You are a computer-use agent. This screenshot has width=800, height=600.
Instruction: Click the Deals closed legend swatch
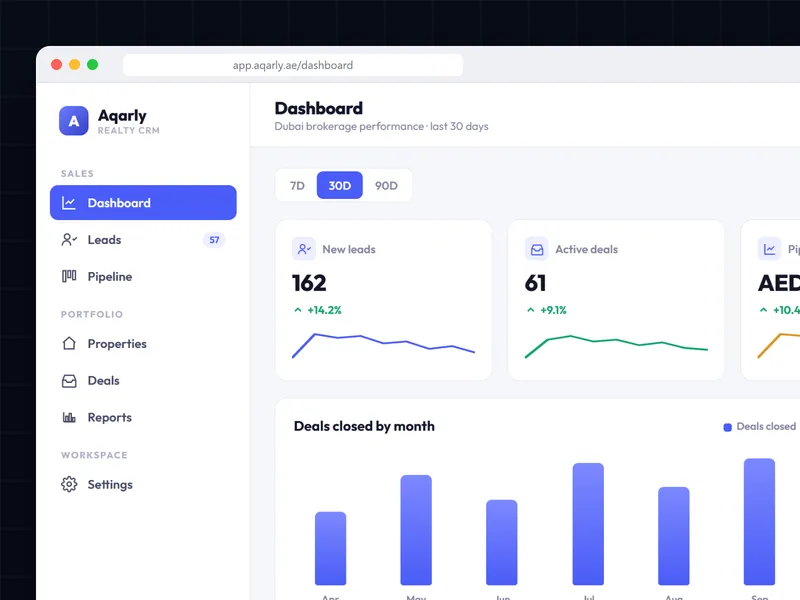coord(728,427)
